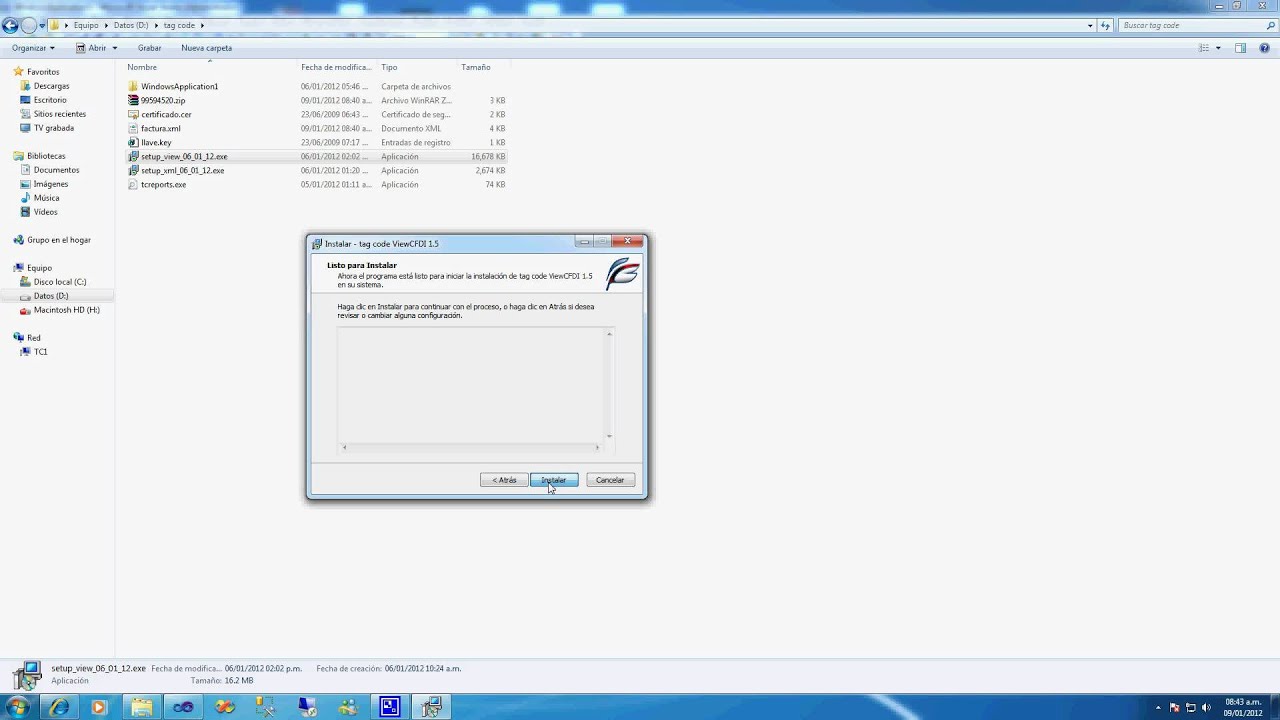Click the Grabar toolbar button
Screen dimensions: 1280x720
[x=149, y=48]
